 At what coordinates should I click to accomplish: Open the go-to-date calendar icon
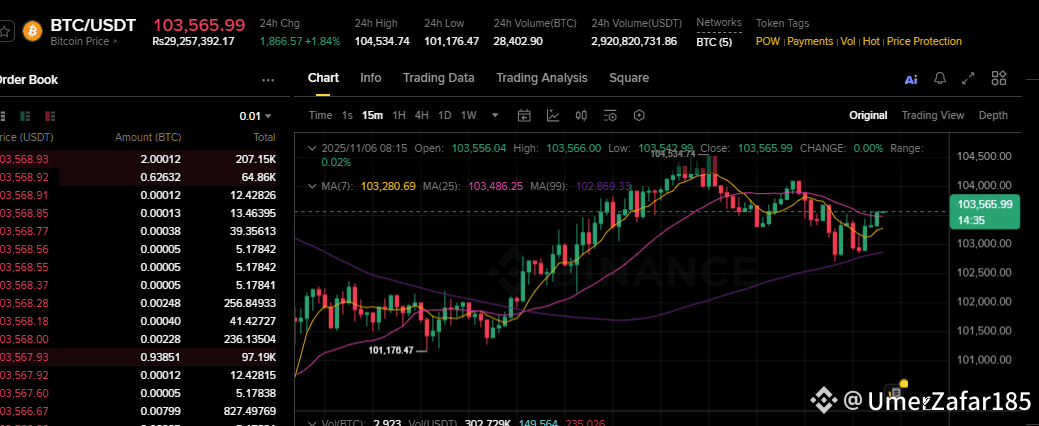[x=524, y=115]
